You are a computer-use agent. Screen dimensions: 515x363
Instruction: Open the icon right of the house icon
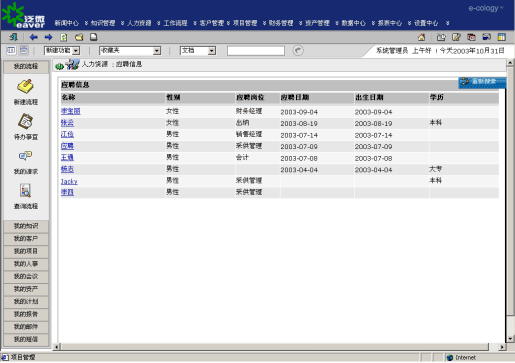pos(441,37)
